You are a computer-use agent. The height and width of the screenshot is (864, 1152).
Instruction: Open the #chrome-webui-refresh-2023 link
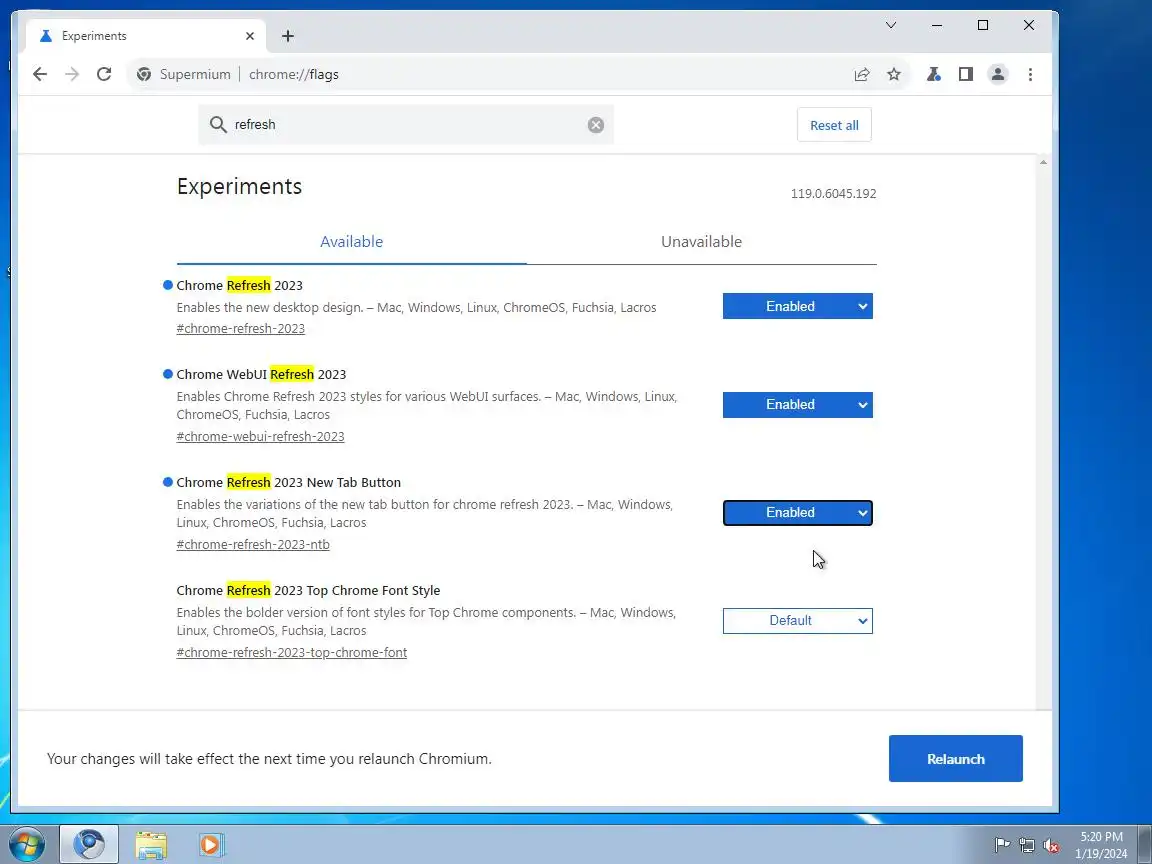(260, 436)
